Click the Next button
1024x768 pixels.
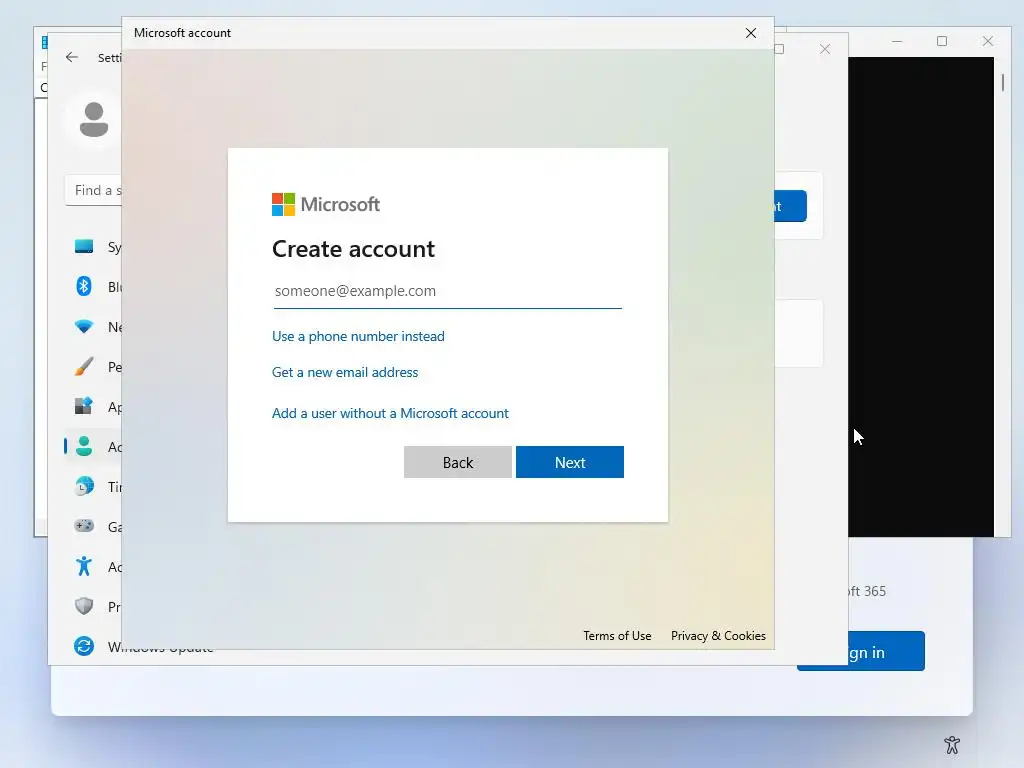(569, 462)
